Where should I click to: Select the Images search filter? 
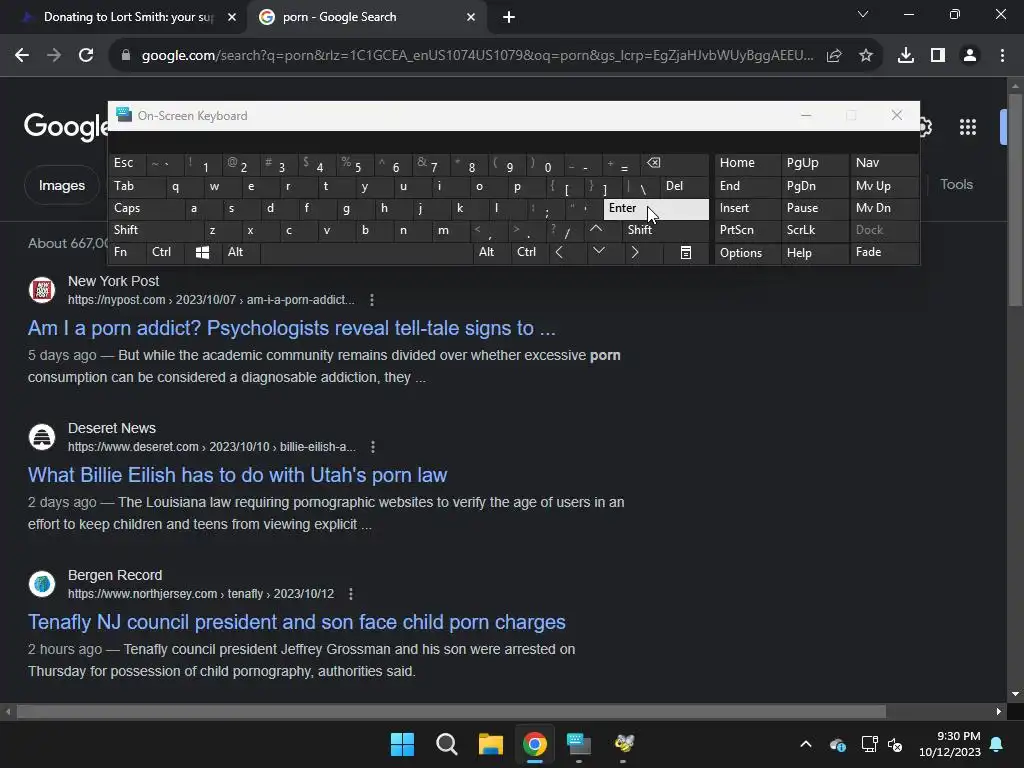(x=61, y=185)
